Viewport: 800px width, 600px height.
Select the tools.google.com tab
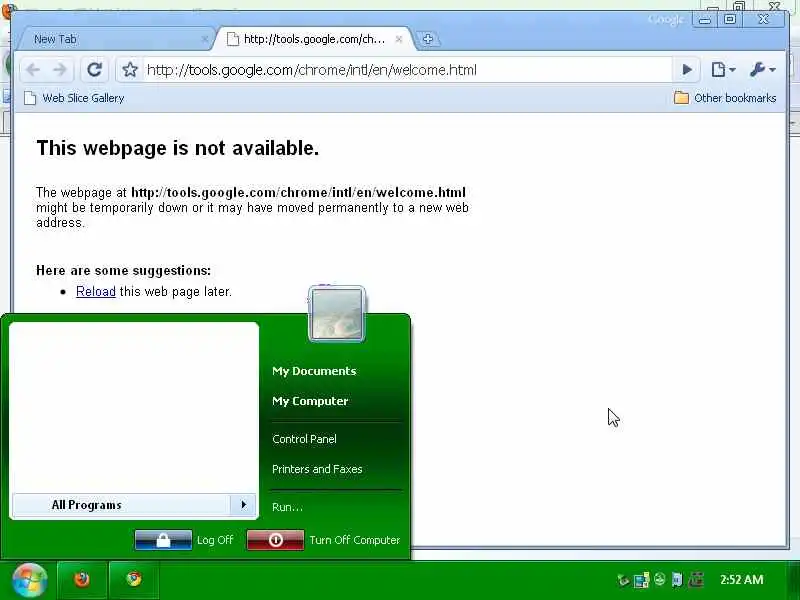[314, 39]
